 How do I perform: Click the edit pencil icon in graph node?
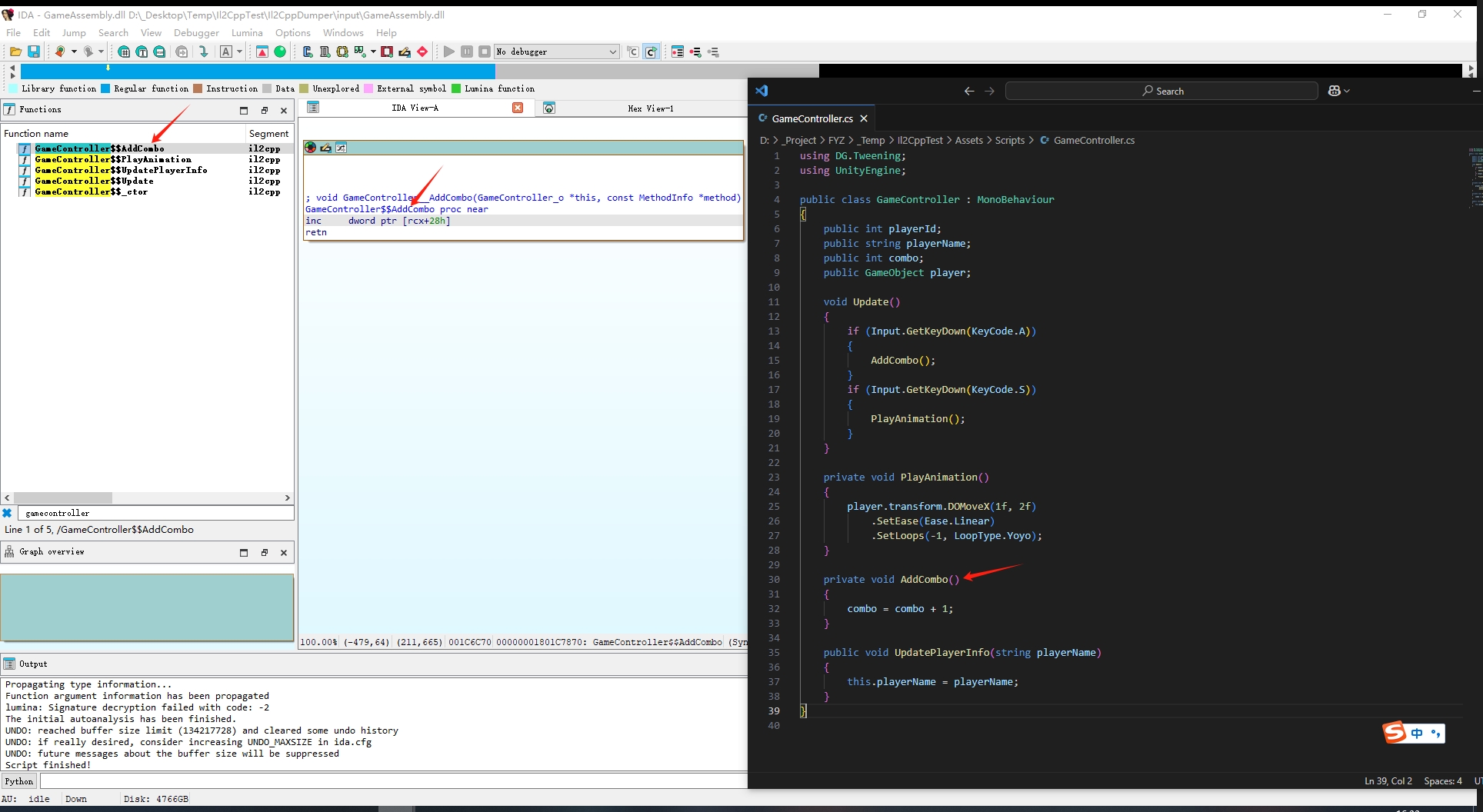326,148
